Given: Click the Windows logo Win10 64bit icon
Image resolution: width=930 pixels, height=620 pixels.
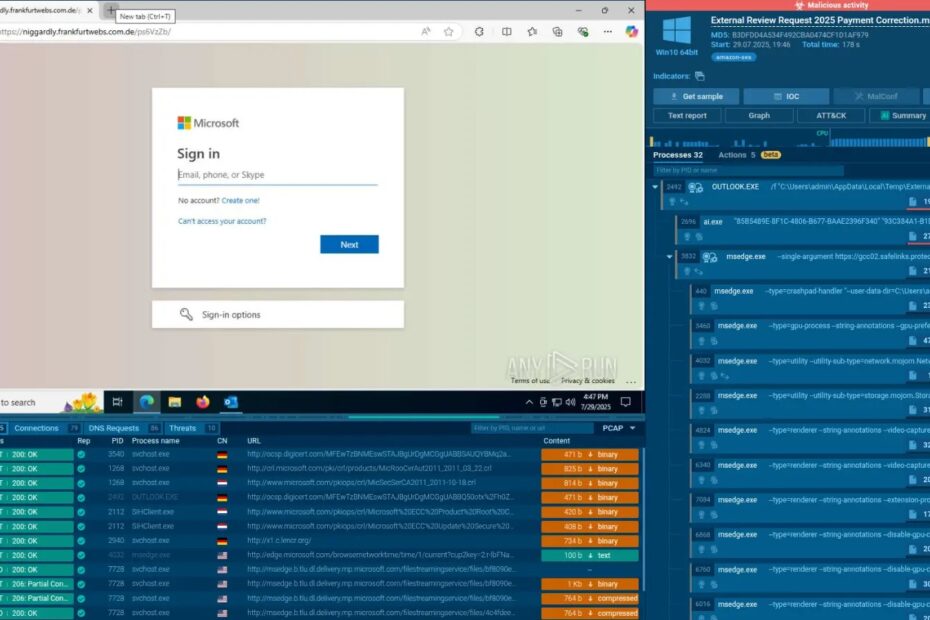Looking at the screenshot, I should pos(677,30).
